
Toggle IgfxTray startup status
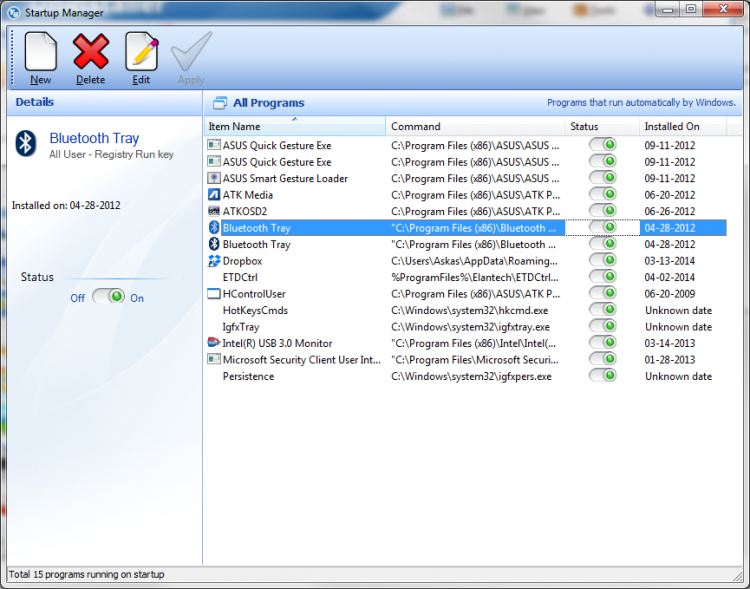[x=602, y=326]
